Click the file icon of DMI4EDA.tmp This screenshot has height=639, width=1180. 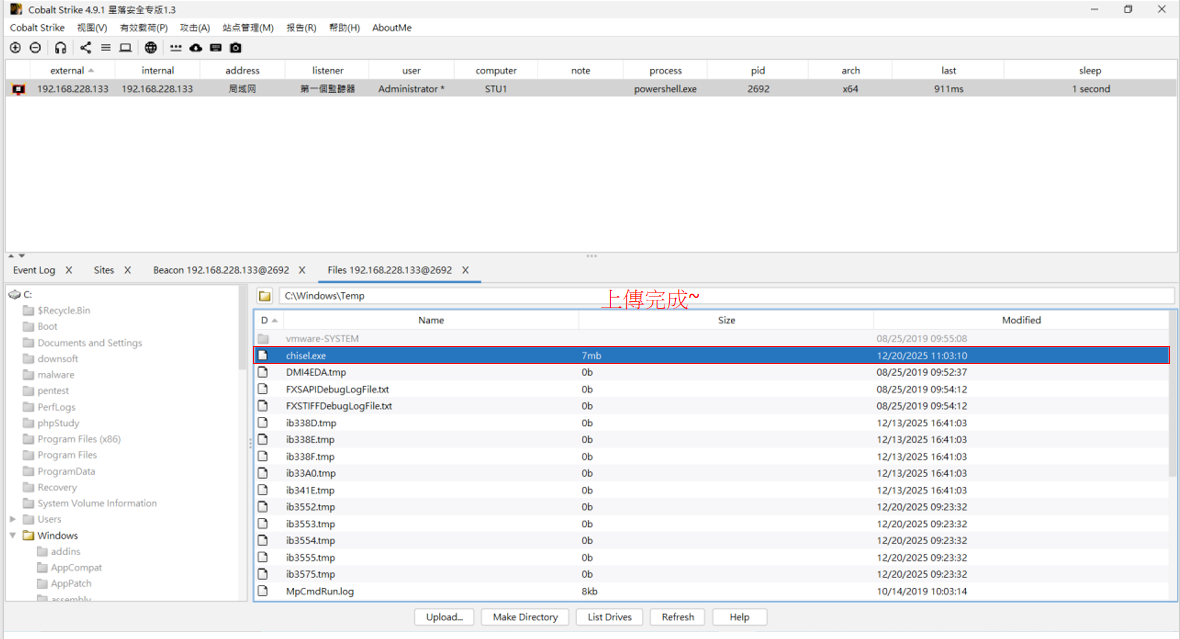[x=263, y=372]
